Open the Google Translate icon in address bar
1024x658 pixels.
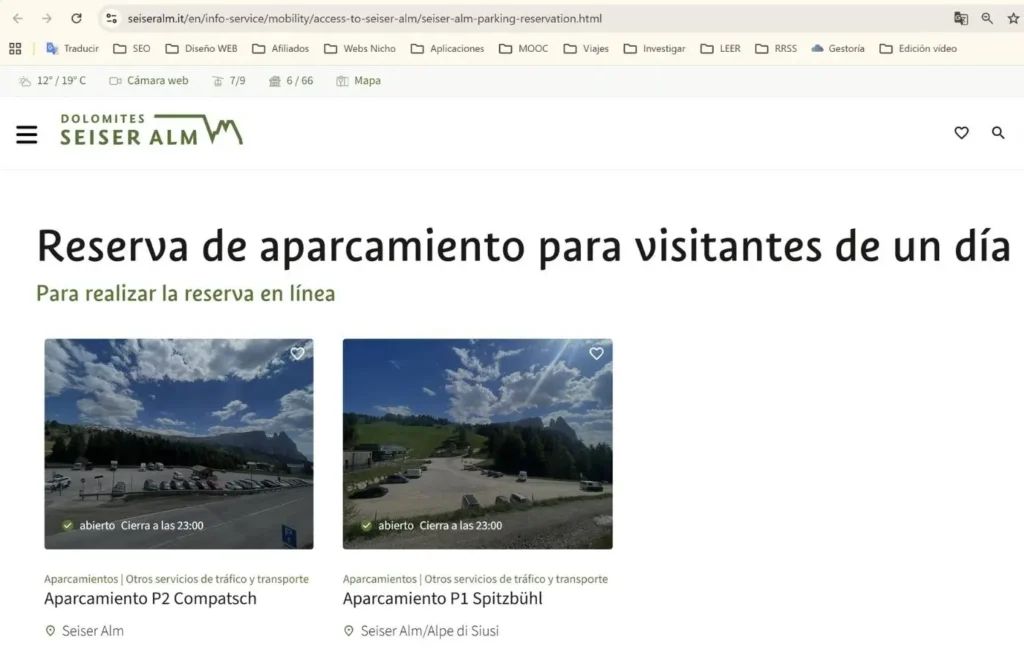tap(961, 18)
